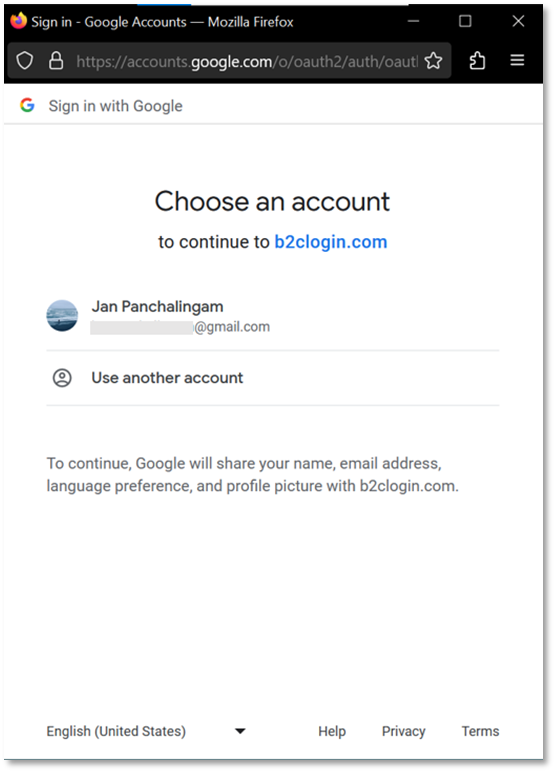Select Use another account
This screenshot has height=773, width=556.
(273, 378)
